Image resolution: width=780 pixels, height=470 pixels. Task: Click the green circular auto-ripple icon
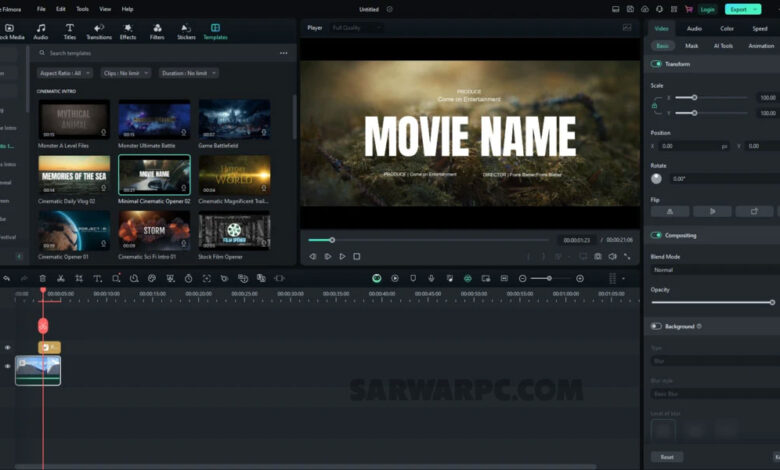click(x=377, y=279)
